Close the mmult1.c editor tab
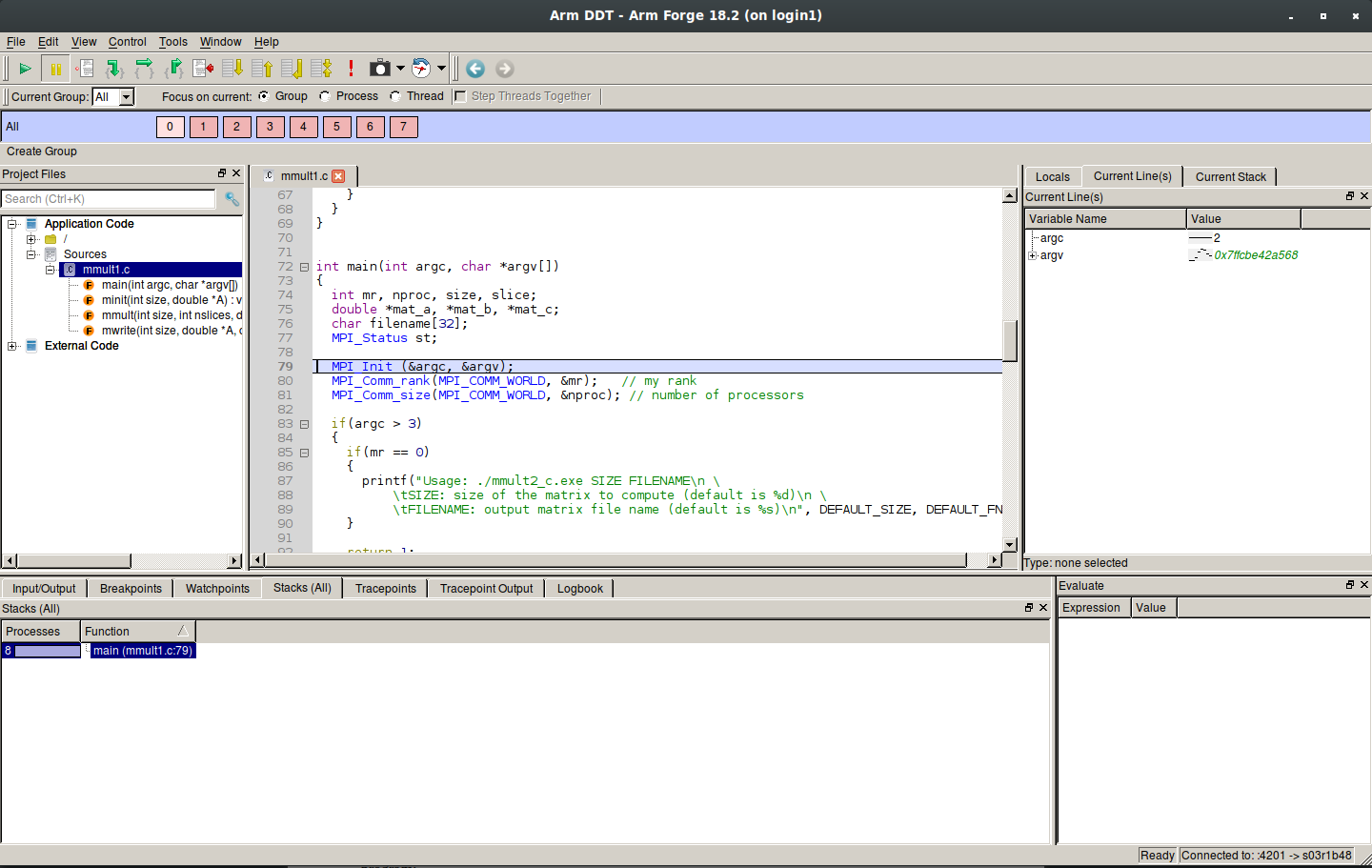 [338, 176]
